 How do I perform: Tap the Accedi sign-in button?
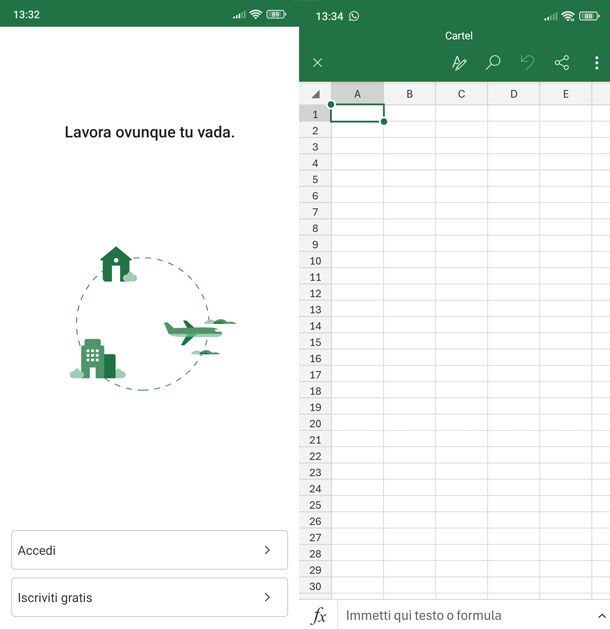[x=150, y=550]
